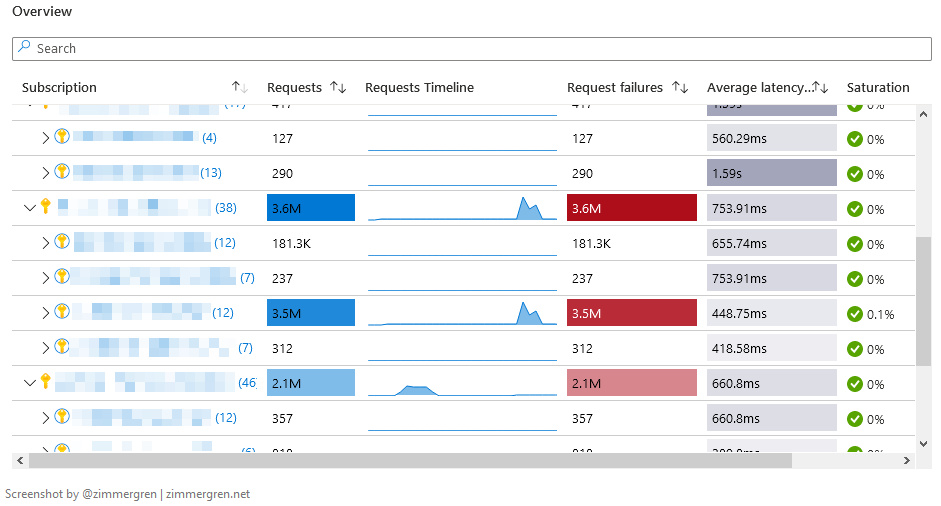The image size is (941, 506).
Task: Click green check icon beside 0.1% saturation
Action: point(855,314)
